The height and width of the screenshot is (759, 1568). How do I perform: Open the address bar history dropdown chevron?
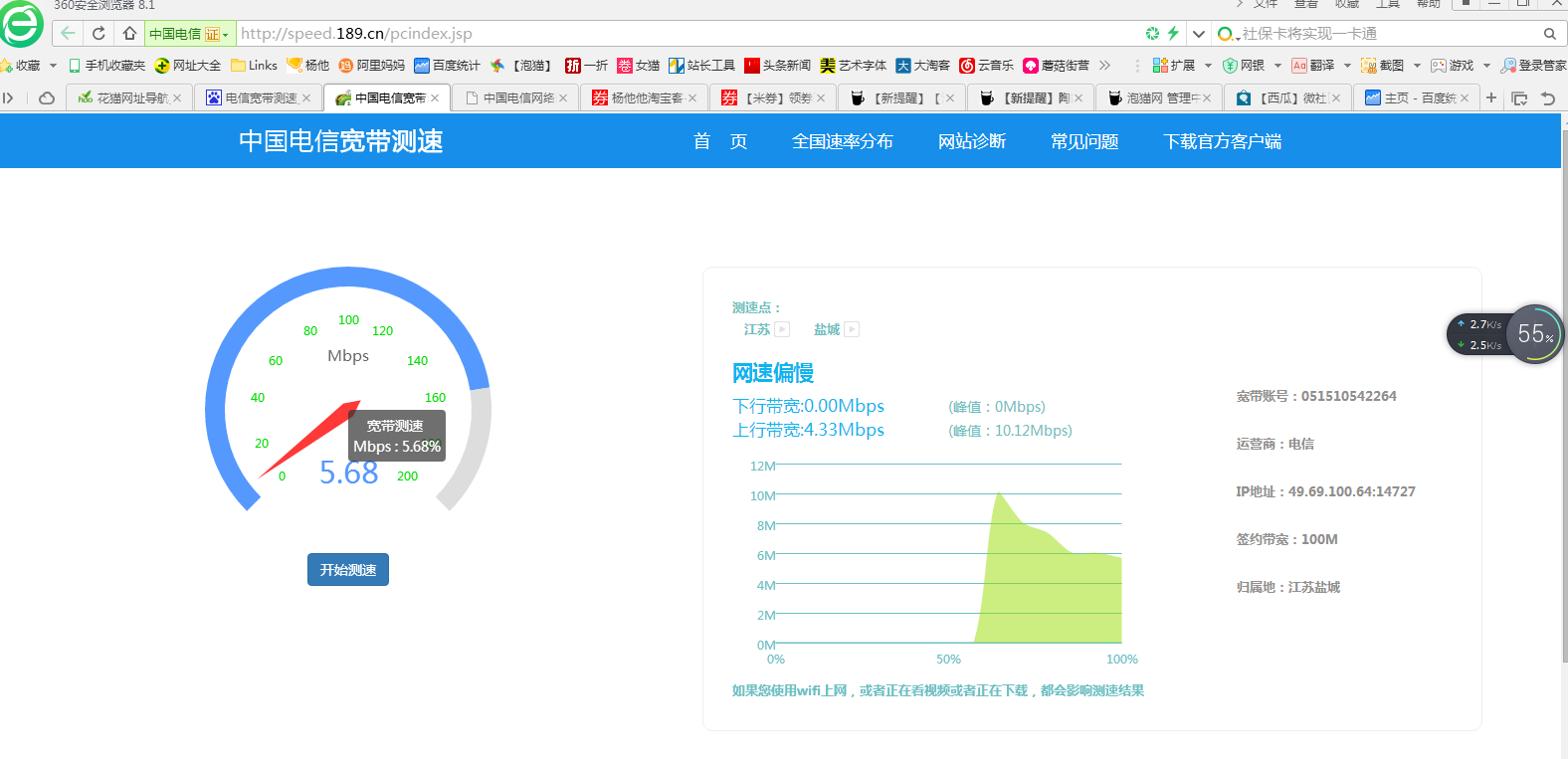pos(1199,34)
